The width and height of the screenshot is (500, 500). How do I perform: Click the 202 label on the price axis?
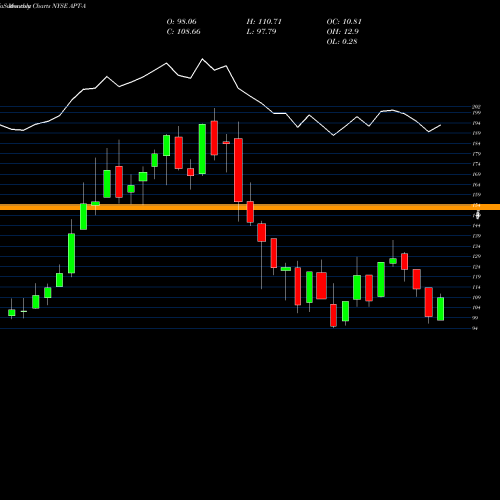coord(476,107)
